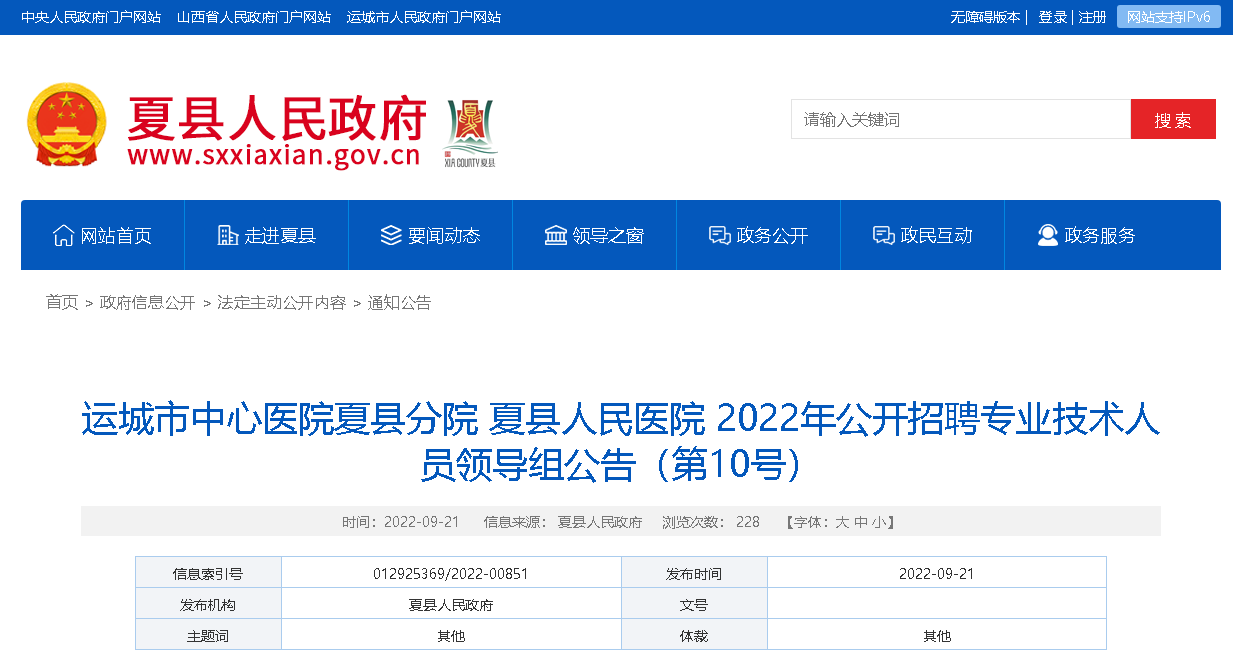Viewport: 1233px width, 652px height.
Task: Click the person icon beside 政务服务
Action: coord(1047,236)
